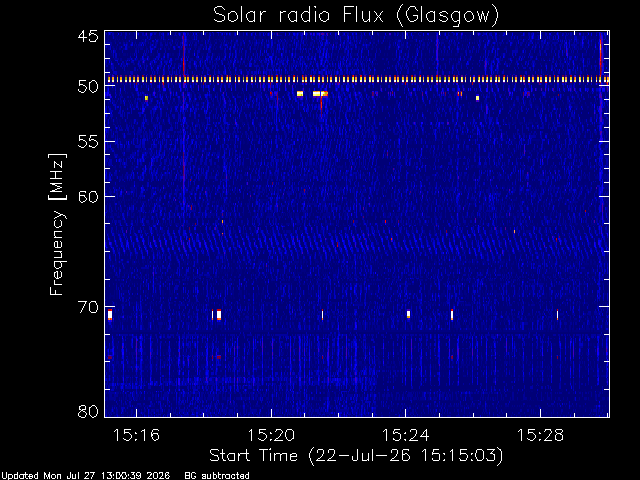Viewport: 640px width, 480px height.
Task: Click the 80 MHz frequency axis label
Action: click(x=88, y=411)
